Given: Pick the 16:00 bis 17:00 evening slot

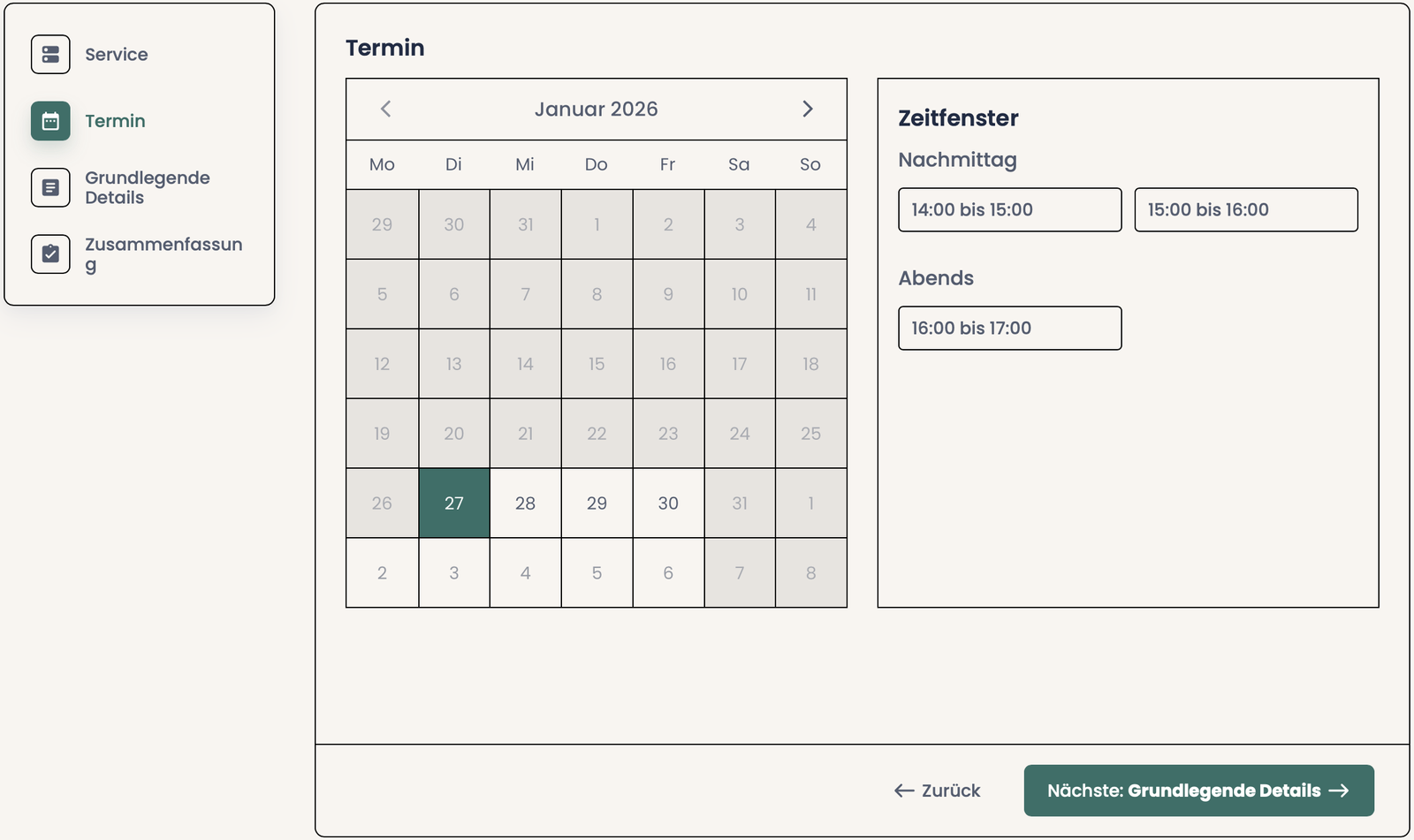Looking at the screenshot, I should click(1009, 328).
